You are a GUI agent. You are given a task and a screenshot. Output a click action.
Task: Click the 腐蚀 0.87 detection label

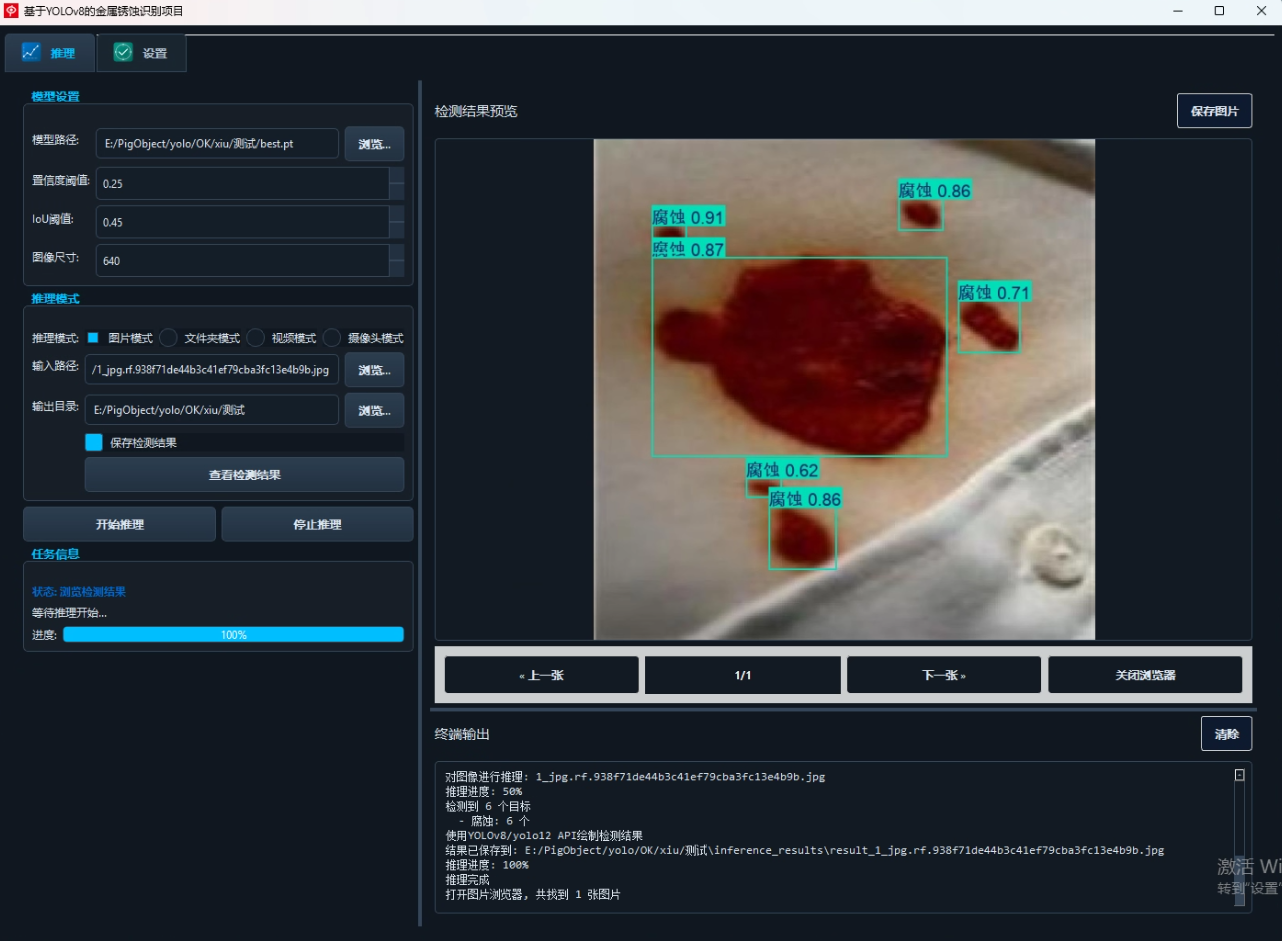pyautogui.click(x=688, y=249)
